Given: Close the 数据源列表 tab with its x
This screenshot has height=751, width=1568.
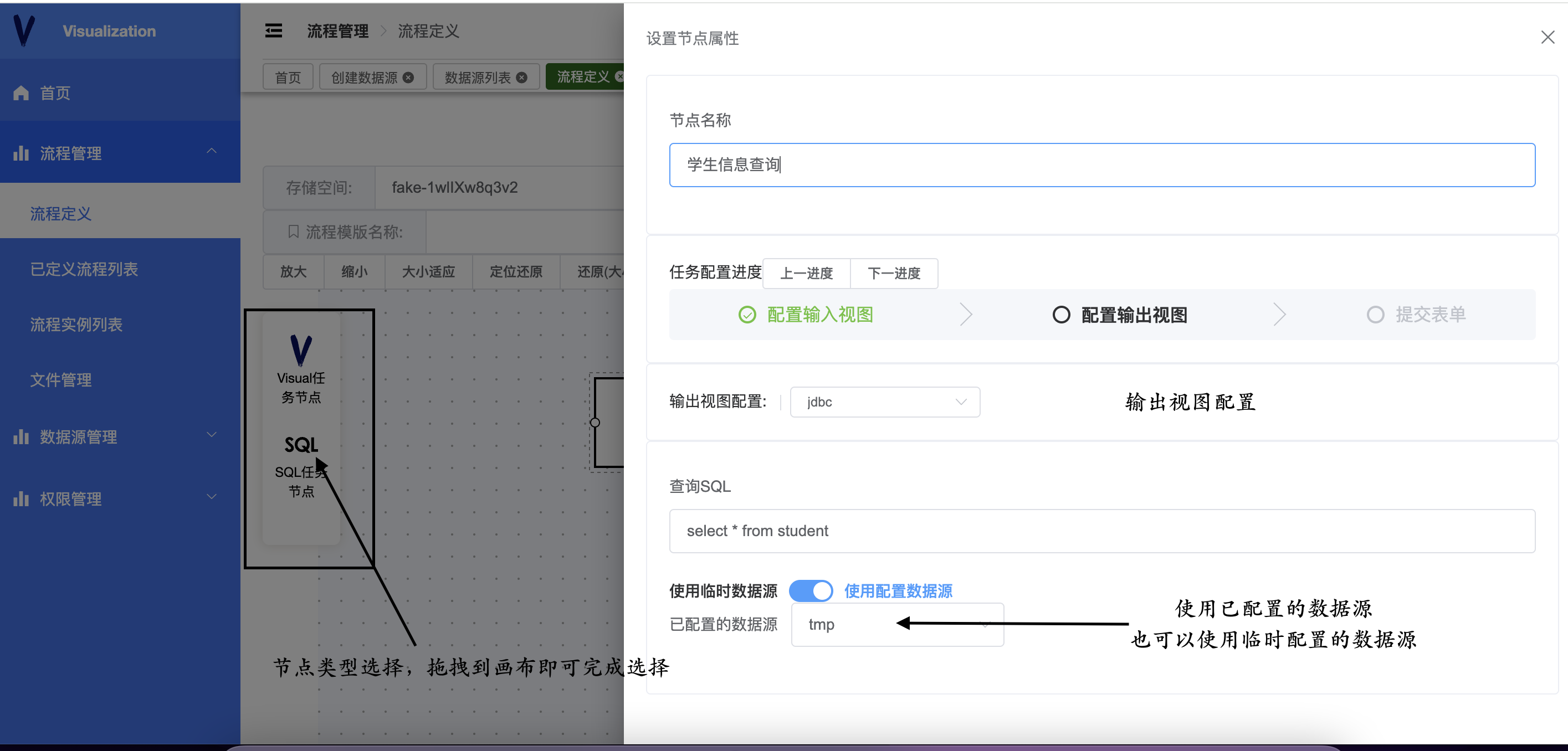Looking at the screenshot, I should coord(522,78).
